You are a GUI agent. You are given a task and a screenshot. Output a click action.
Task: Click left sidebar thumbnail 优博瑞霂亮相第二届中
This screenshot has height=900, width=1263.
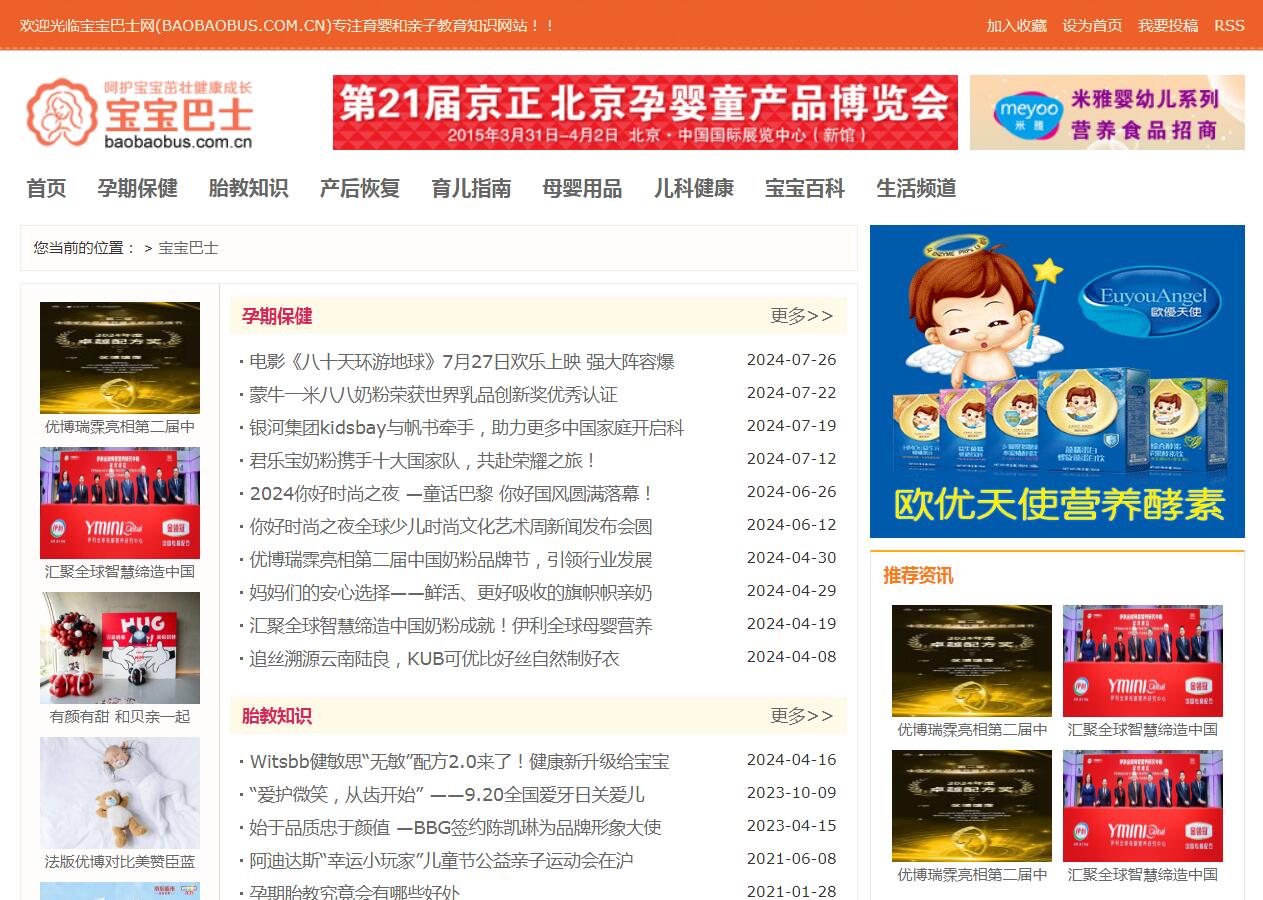tap(120, 358)
